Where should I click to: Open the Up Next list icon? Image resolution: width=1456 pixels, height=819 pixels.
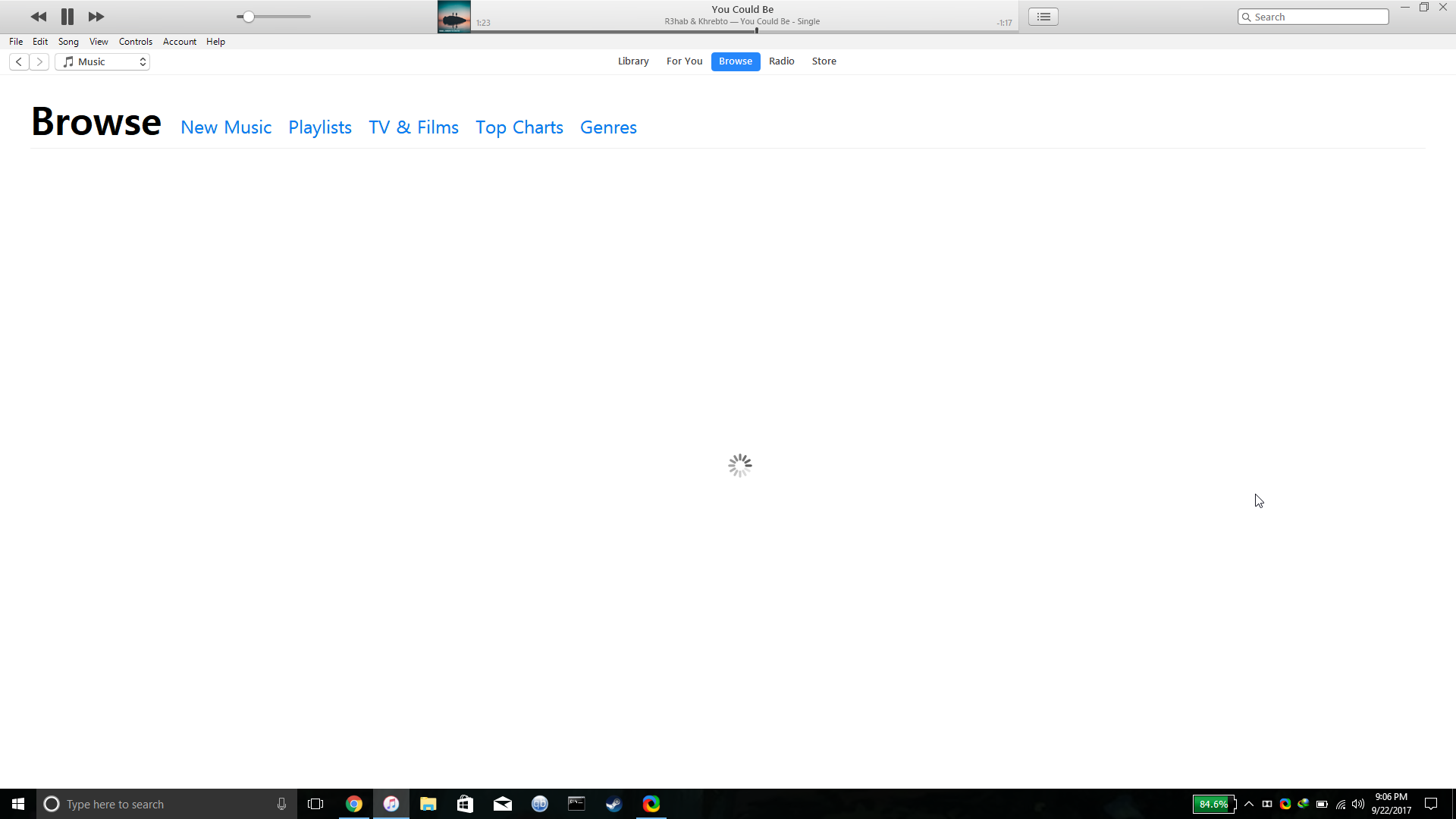coord(1043,17)
